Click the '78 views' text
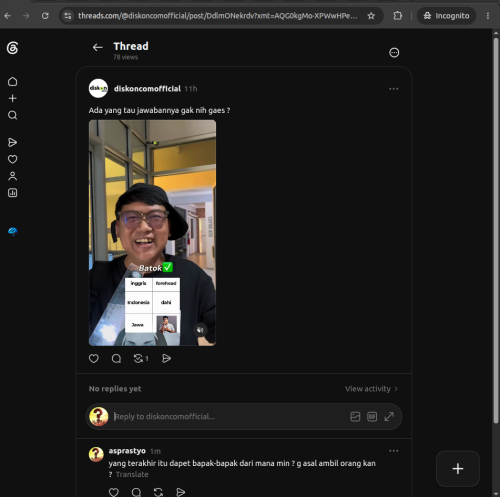This screenshot has height=497, width=500. pyautogui.click(x=125, y=57)
